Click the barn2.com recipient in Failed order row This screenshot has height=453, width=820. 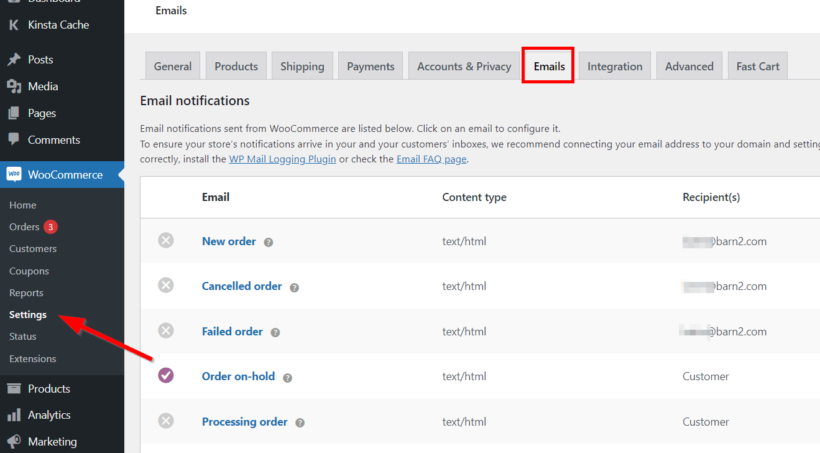tap(724, 331)
